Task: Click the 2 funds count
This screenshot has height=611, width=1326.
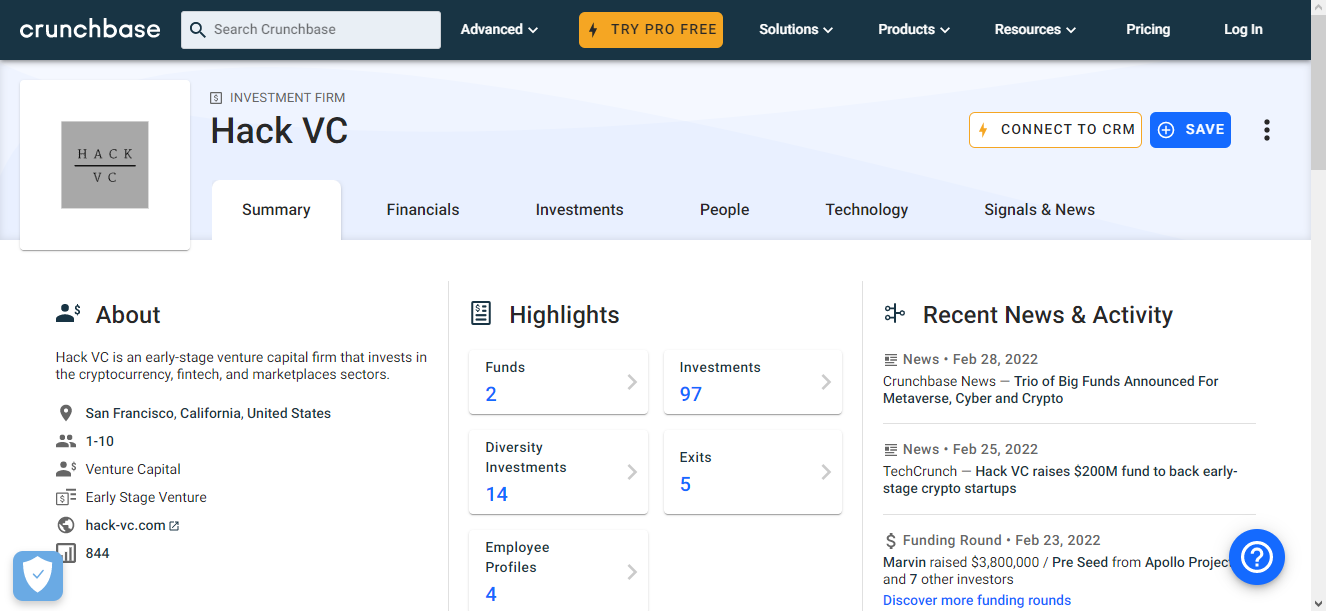Action: pyautogui.click(x=491, y=394)
